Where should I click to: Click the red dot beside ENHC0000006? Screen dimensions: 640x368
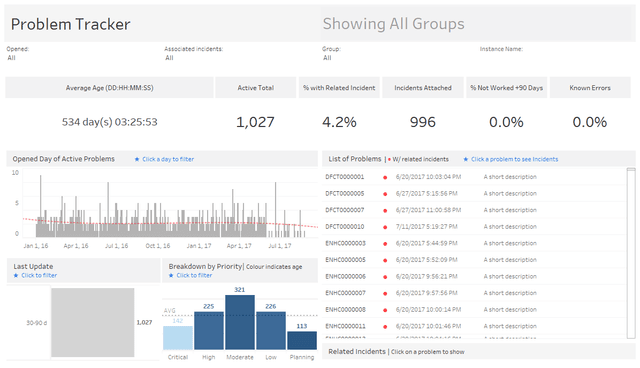pos(385,277)
